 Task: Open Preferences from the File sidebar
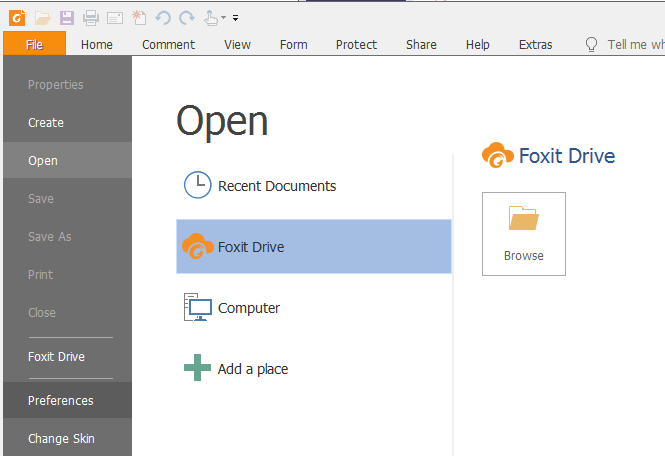[61, 401]
